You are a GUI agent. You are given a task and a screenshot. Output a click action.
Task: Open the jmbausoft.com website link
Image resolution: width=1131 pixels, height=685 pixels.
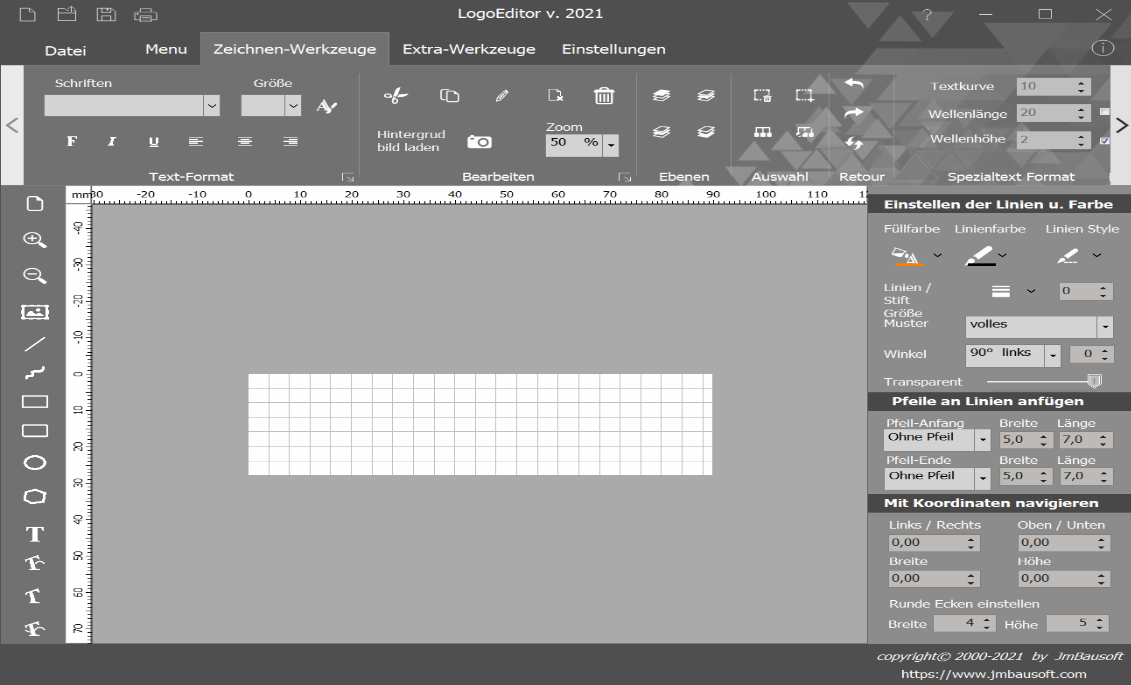[993, 674]
